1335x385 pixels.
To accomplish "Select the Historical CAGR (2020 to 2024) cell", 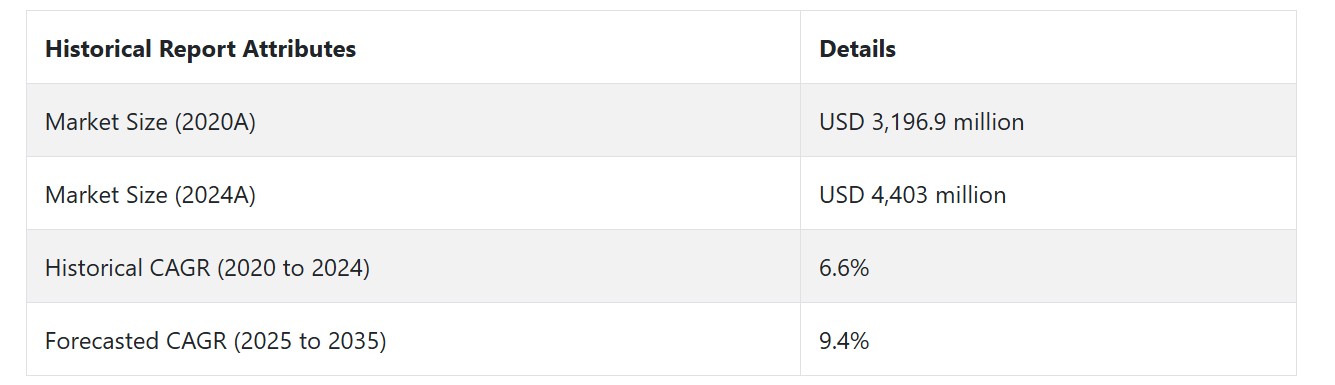I will (413, 267).
